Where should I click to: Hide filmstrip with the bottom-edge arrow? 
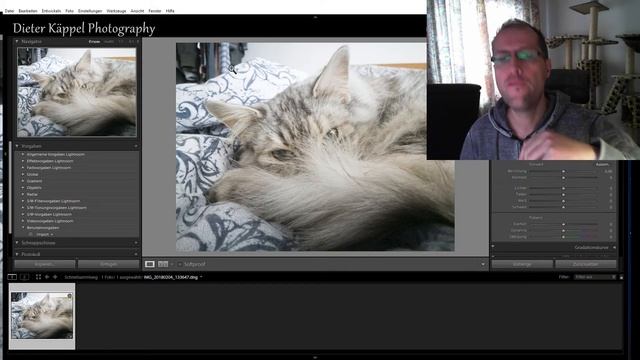coord(315,357)
